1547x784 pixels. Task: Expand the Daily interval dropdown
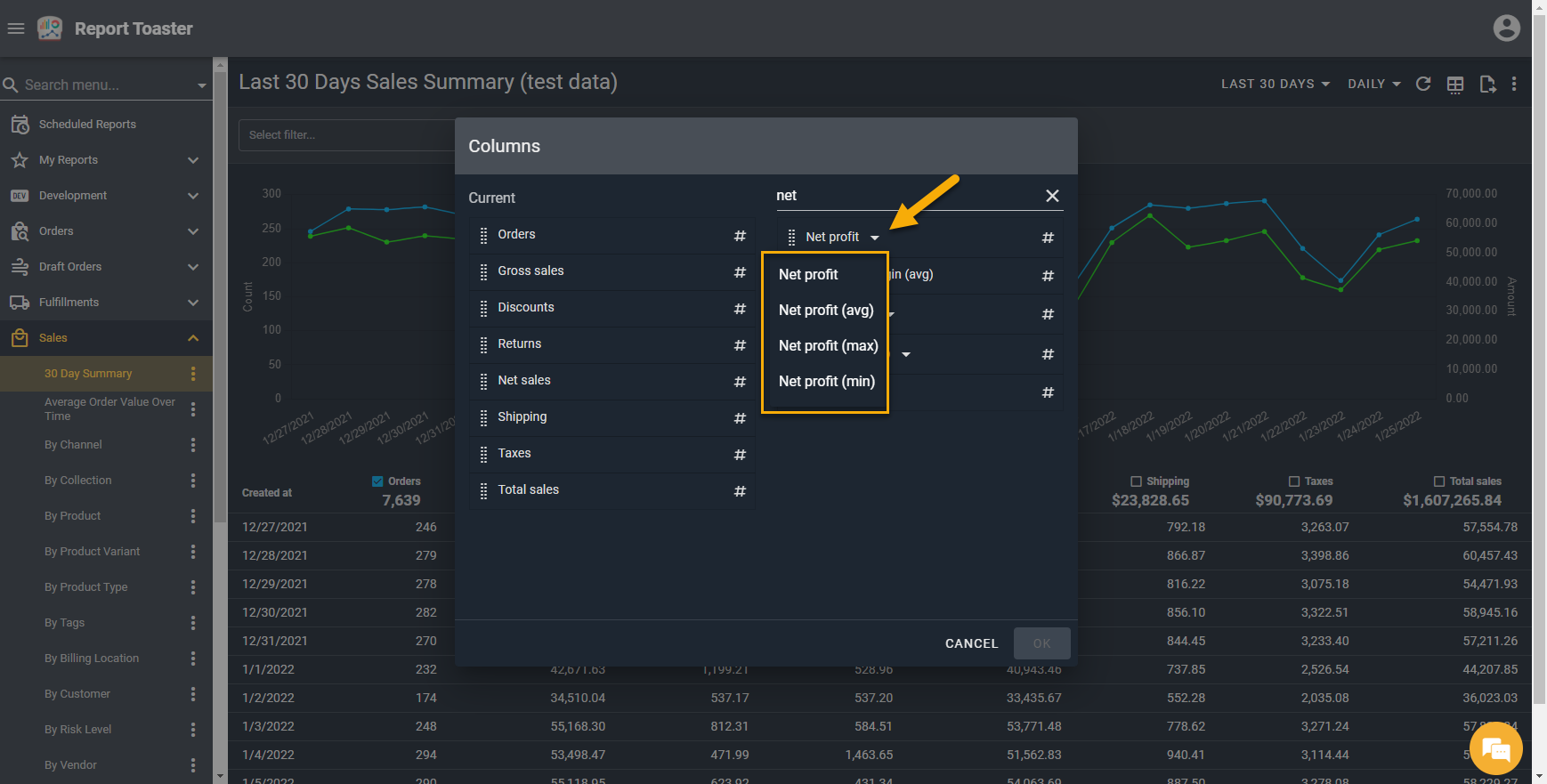(1373, 84)
